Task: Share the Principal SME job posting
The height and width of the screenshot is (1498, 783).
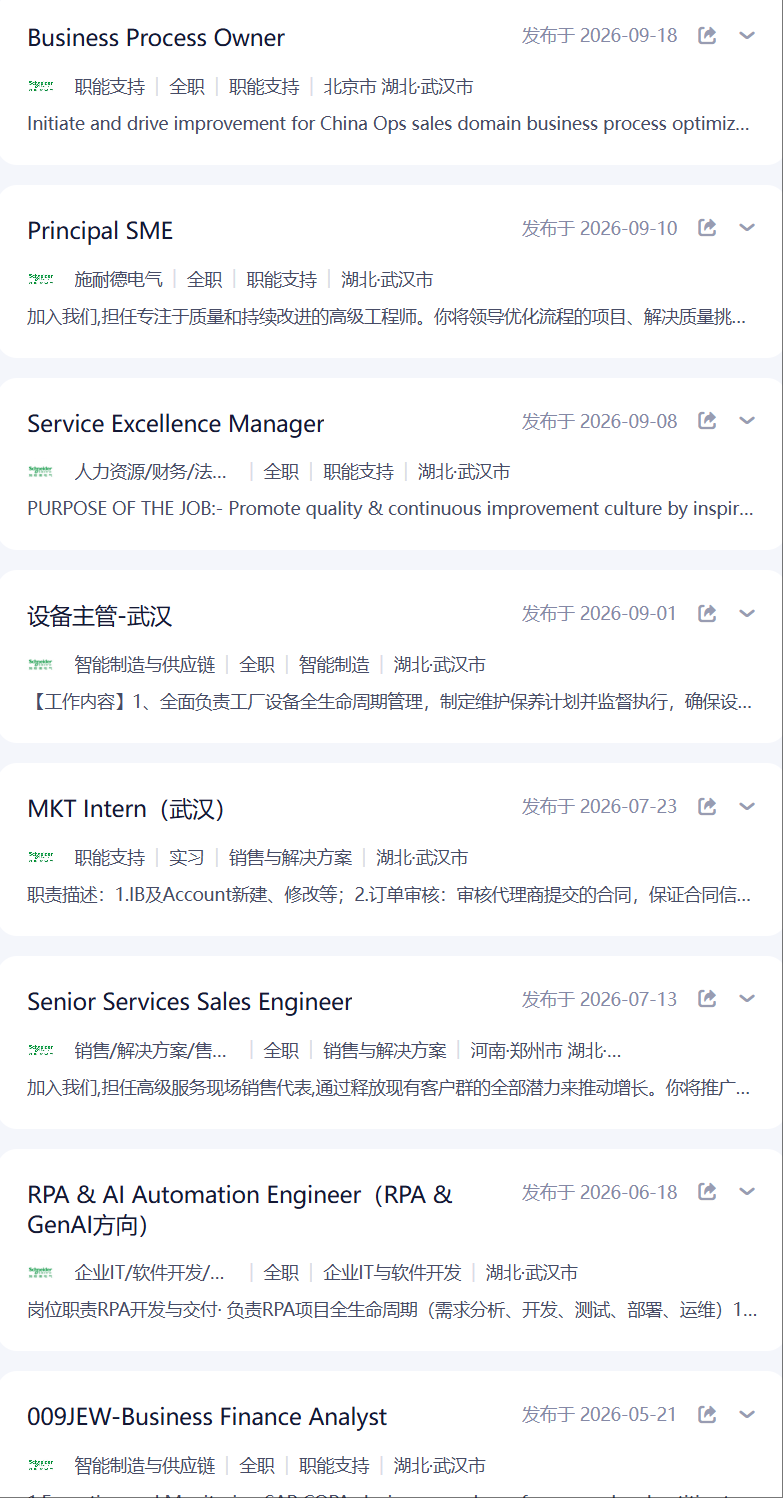Action: pos(707,228)
